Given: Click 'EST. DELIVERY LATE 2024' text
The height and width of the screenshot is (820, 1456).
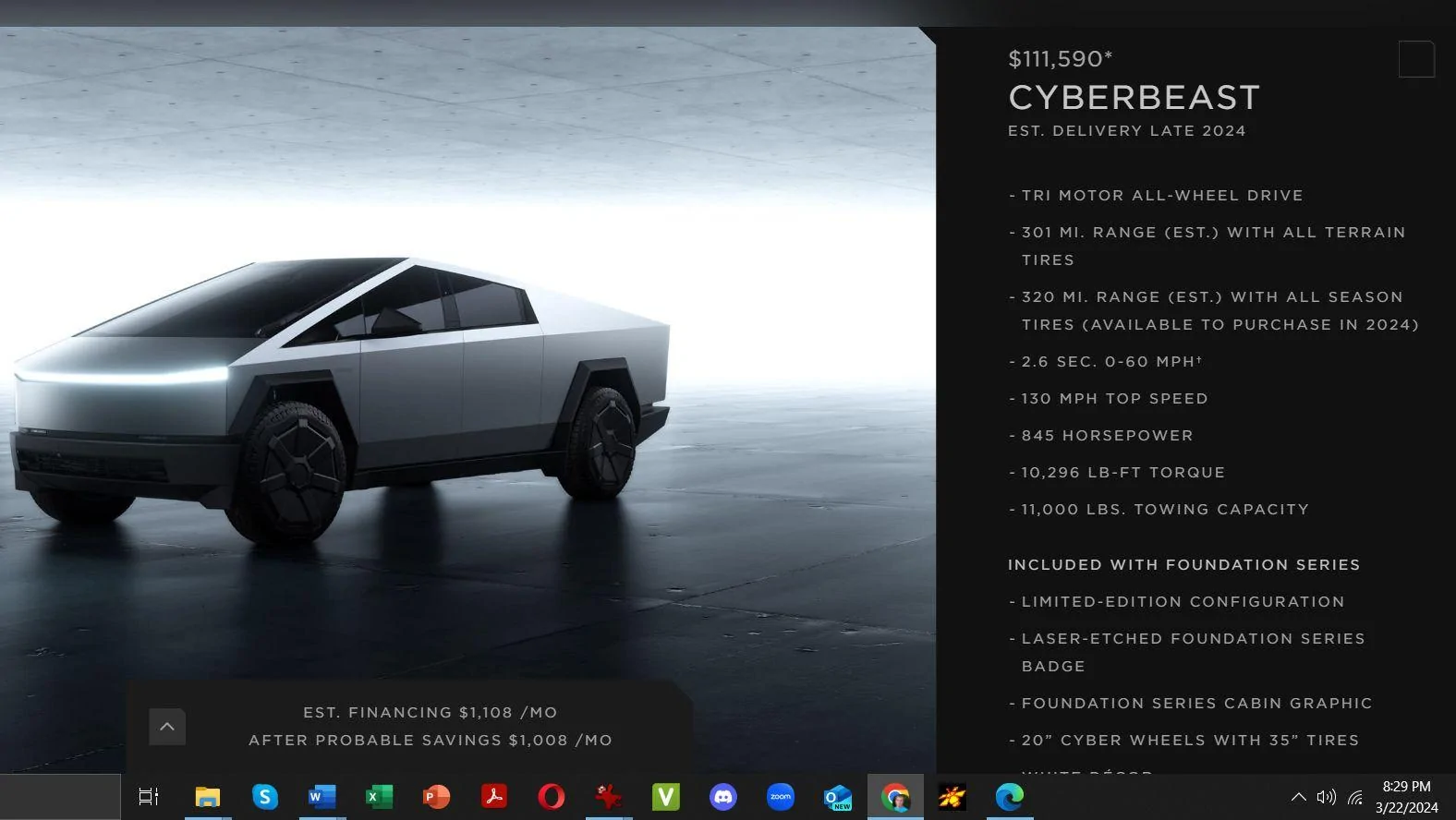Looking at the screenshot, I should (1127, 131).
